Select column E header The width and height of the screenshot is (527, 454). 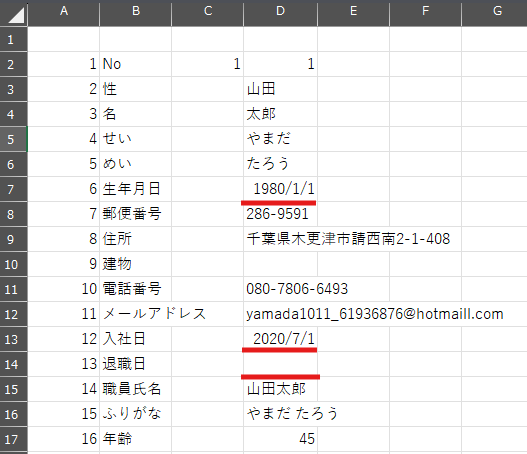pos(354,13)
